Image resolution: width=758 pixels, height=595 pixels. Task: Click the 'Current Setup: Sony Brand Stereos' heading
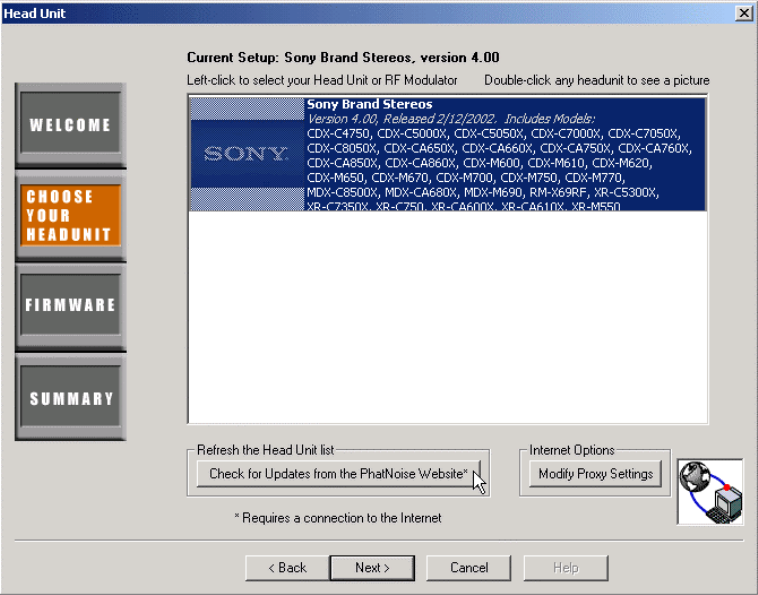click(343, 58)
